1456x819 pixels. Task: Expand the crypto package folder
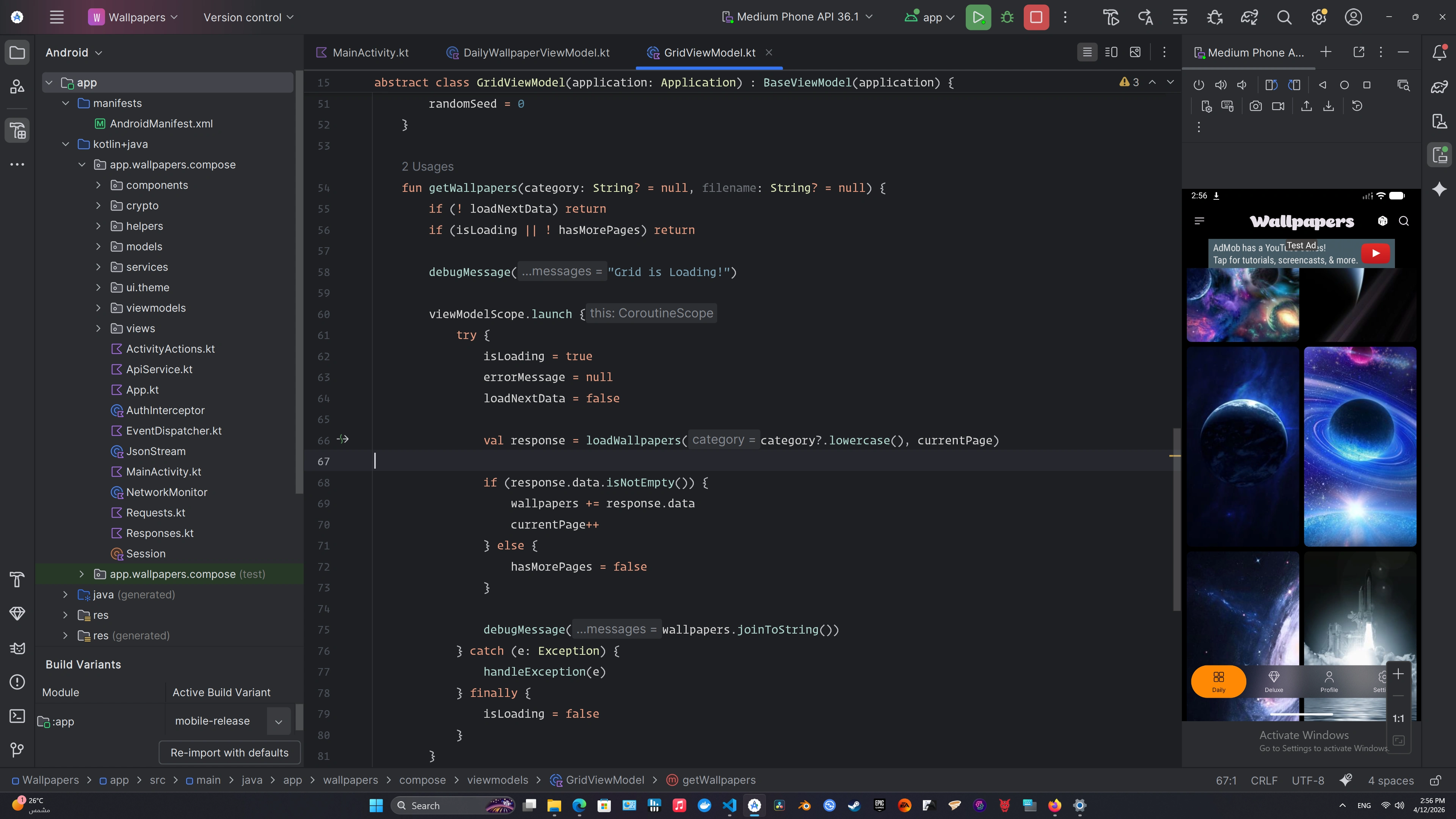coord(98,206)
